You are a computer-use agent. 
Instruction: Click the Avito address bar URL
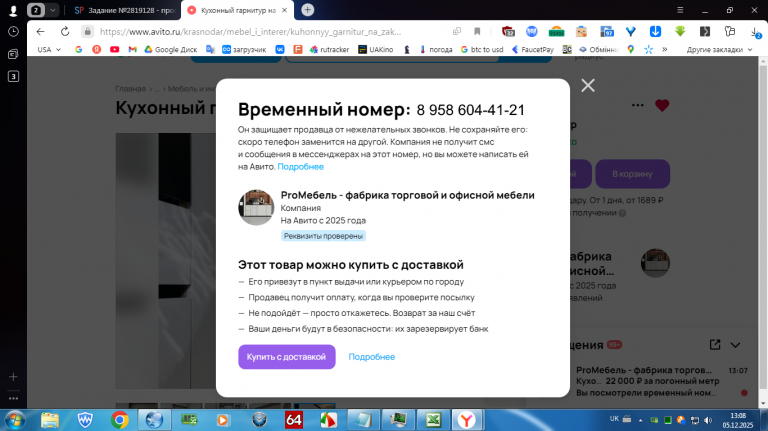(250, 32)
